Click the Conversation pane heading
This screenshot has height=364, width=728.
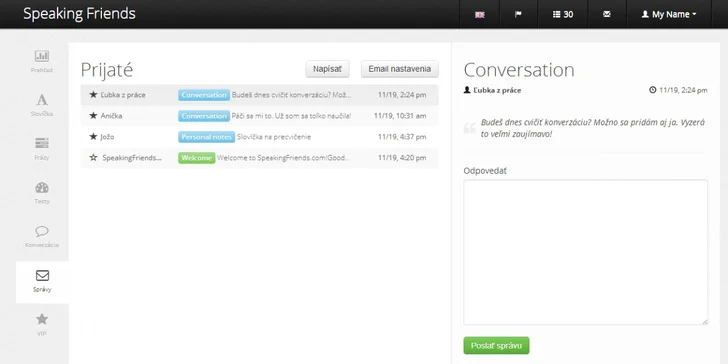click(519, 70)
